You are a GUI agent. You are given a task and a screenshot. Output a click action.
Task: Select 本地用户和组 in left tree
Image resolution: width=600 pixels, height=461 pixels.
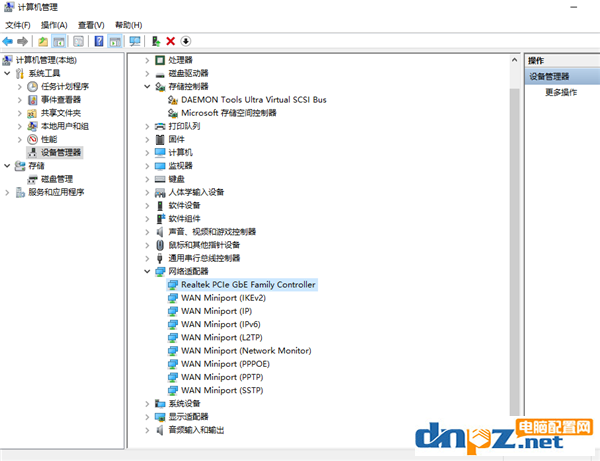[65, 126]
